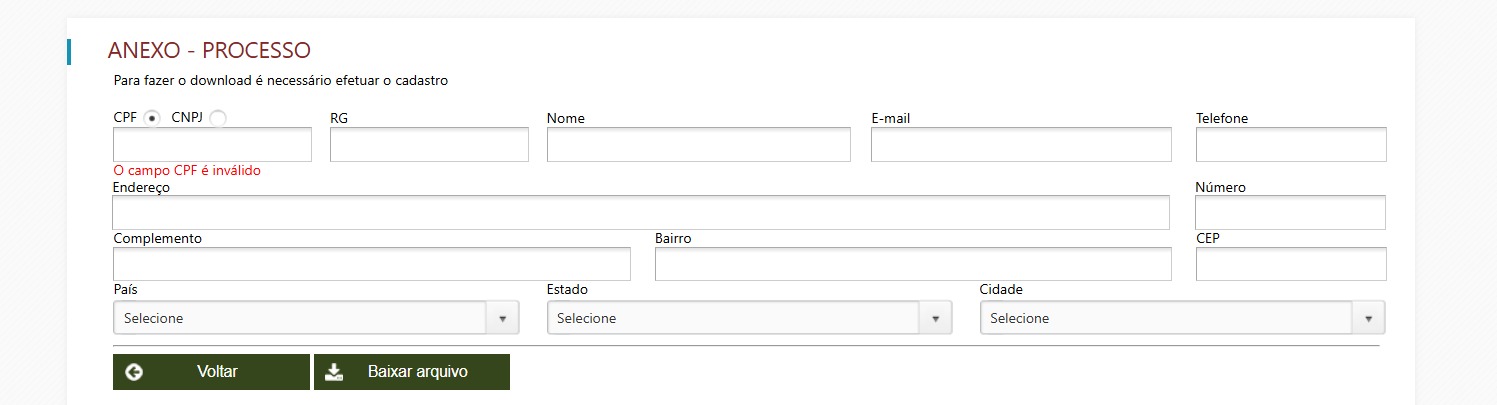The width and height of the screenshot is (1497, 405).
Task: Select the Número input field
Action: (1290, 213)
